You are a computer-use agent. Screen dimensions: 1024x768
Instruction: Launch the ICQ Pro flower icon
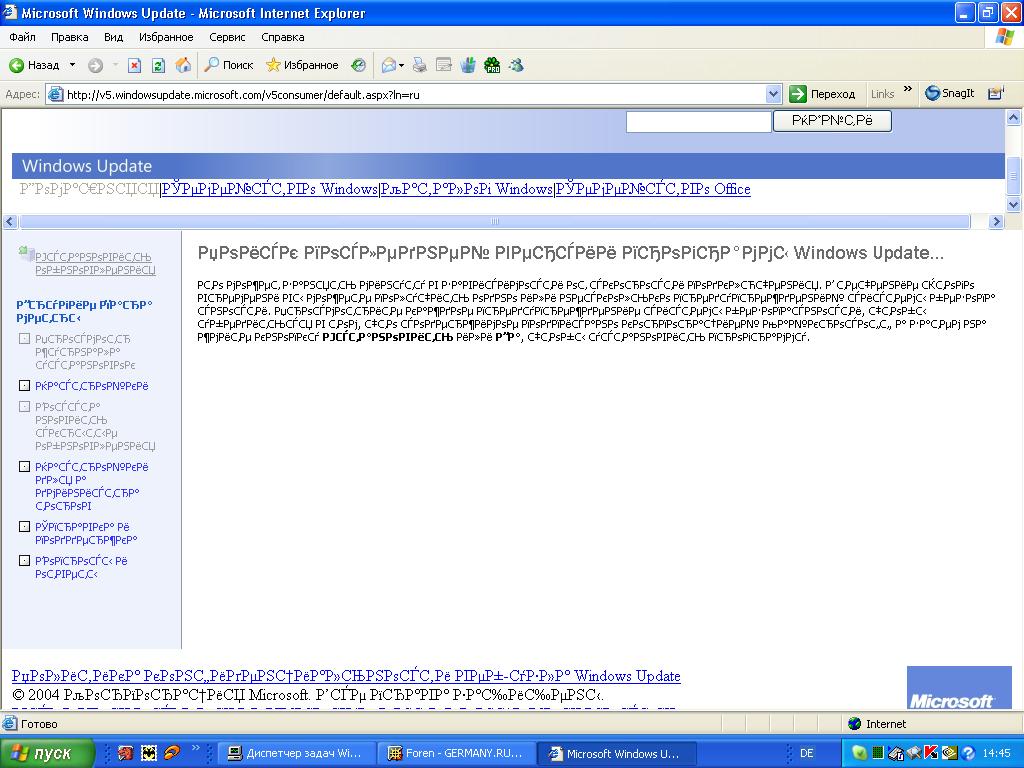pos(492,65)
